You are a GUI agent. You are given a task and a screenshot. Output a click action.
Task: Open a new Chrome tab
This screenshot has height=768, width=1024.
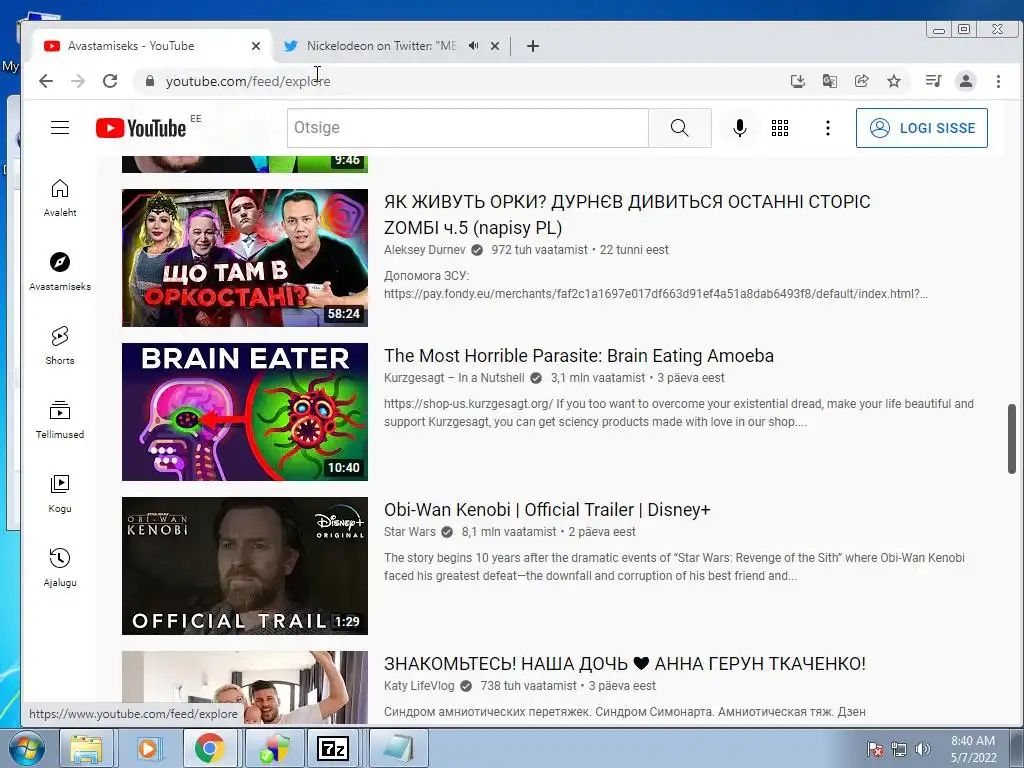[533, 46]
